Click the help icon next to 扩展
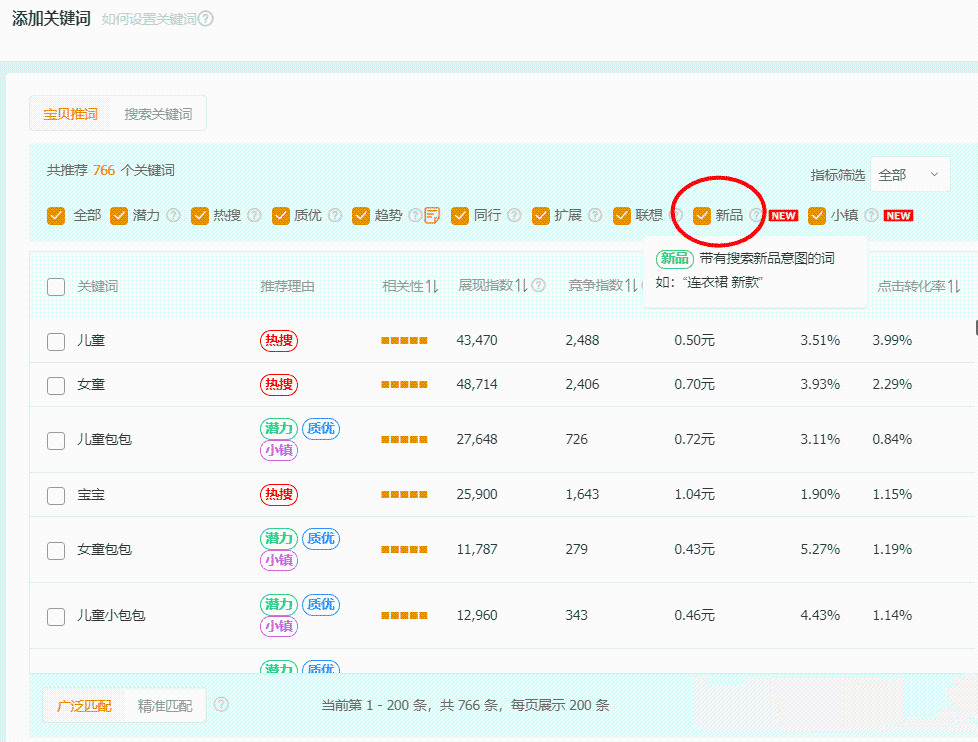This screenshot has height=742, width=978. [595, 215]
